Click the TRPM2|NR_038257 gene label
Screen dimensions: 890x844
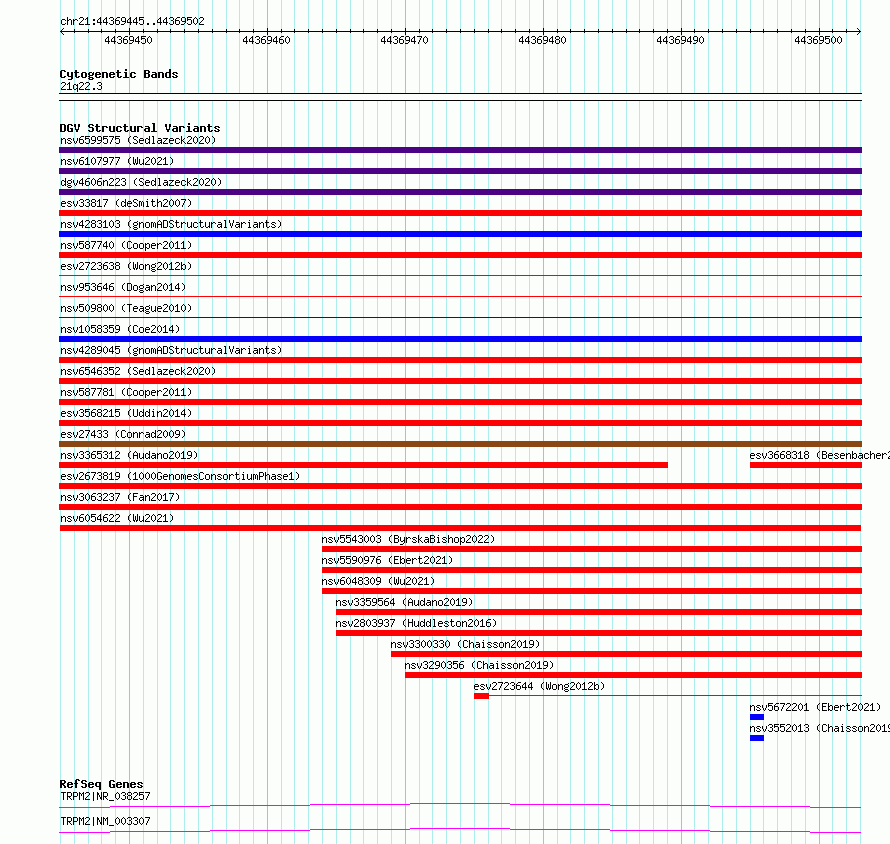point(105,796)
